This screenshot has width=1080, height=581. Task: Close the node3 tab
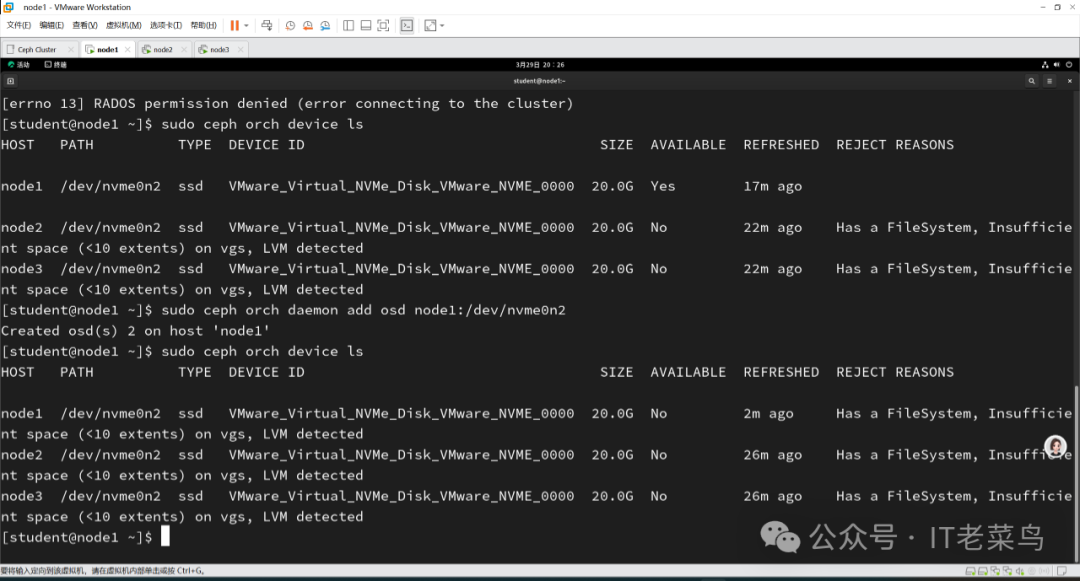[x=240, y=50]
